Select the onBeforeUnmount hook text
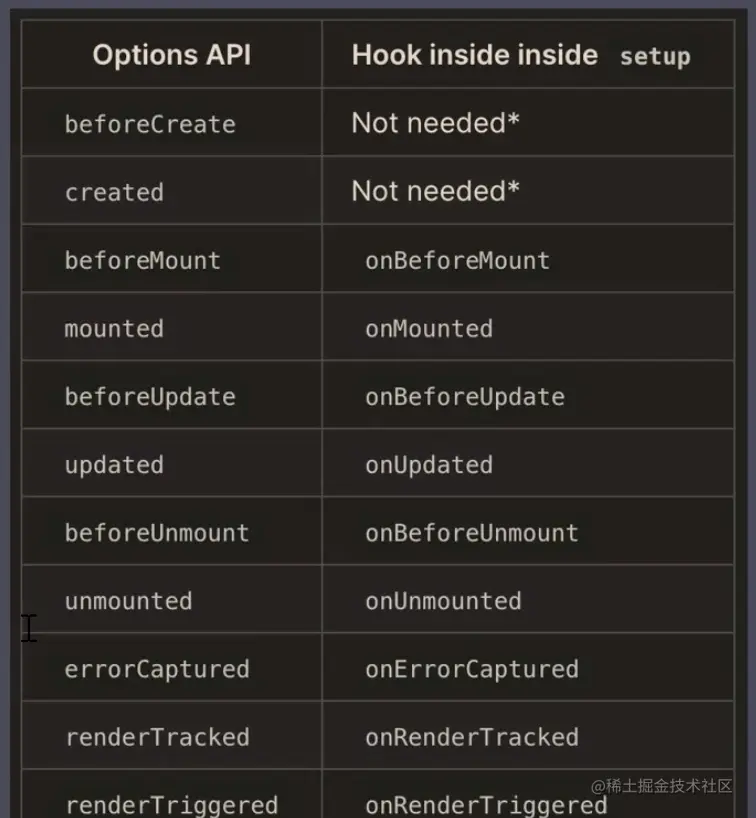Image resolution: width=756 pixels, height=818 pixels. click(472, 532)
